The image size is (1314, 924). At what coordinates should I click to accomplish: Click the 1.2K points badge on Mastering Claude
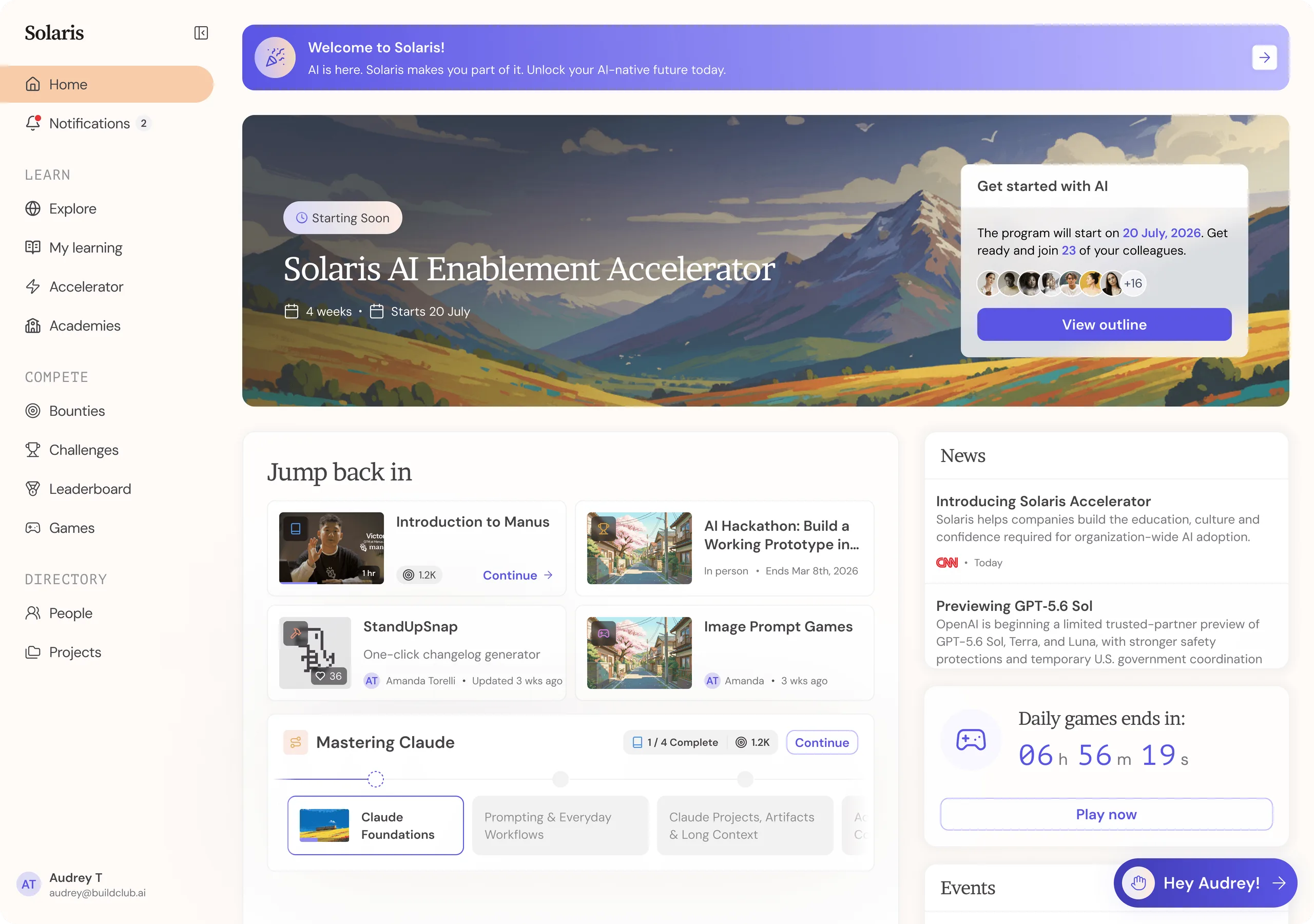pos(752,742)
